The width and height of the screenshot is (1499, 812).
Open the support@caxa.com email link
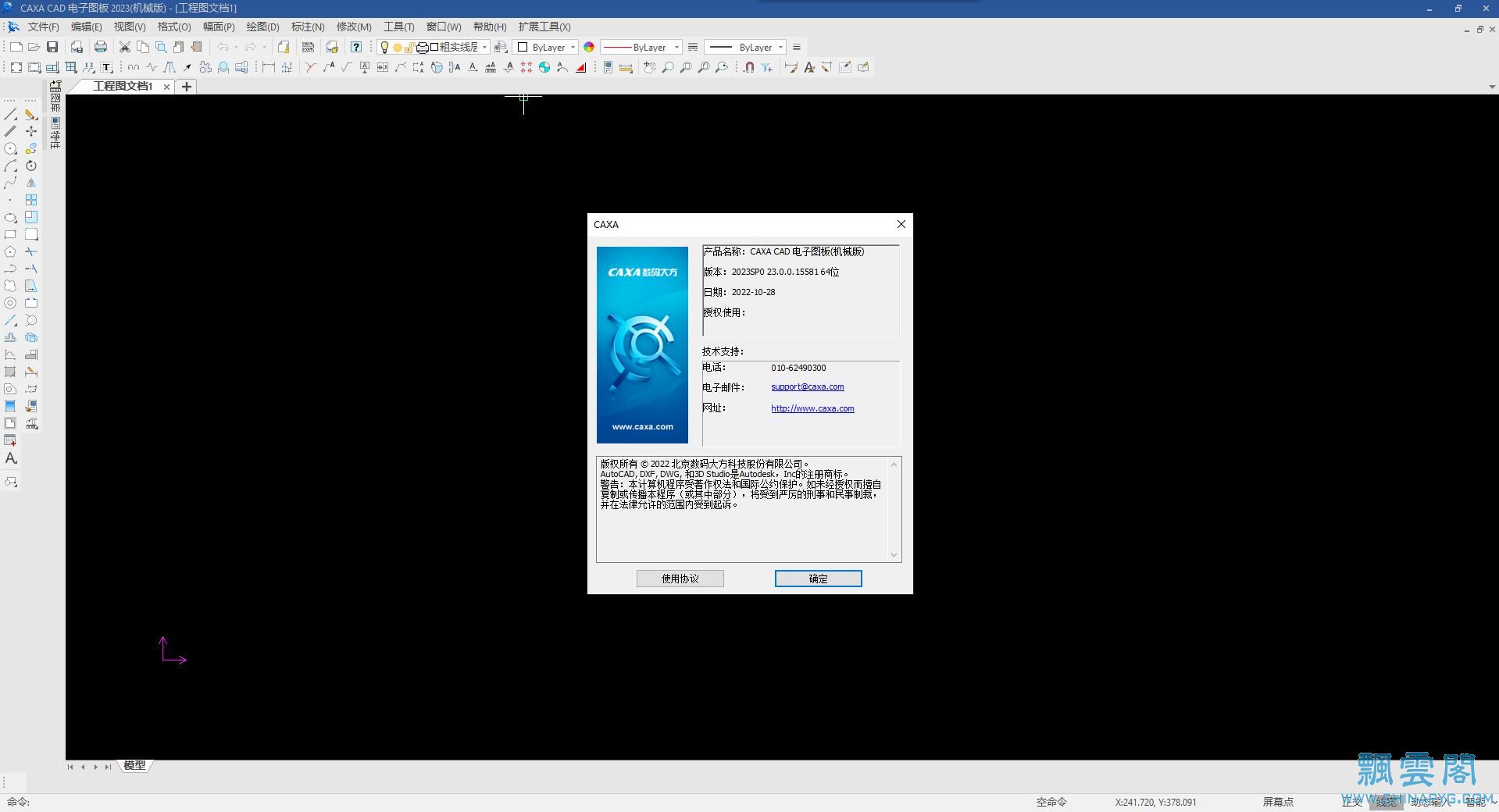click(x=807, y=386)
